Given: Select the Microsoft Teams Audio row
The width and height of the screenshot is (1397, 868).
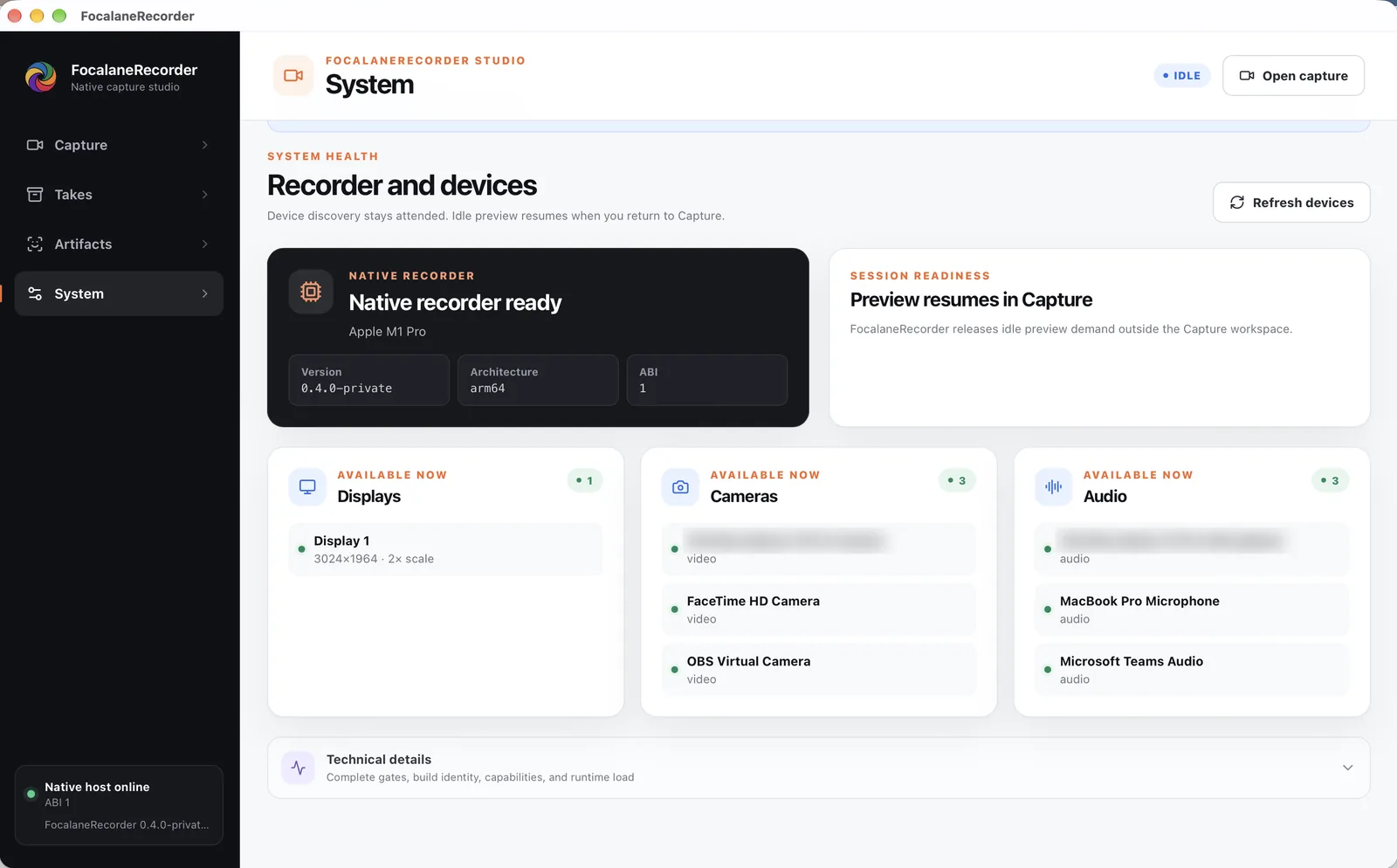Looking at the screenshot, I should 1192,670.
